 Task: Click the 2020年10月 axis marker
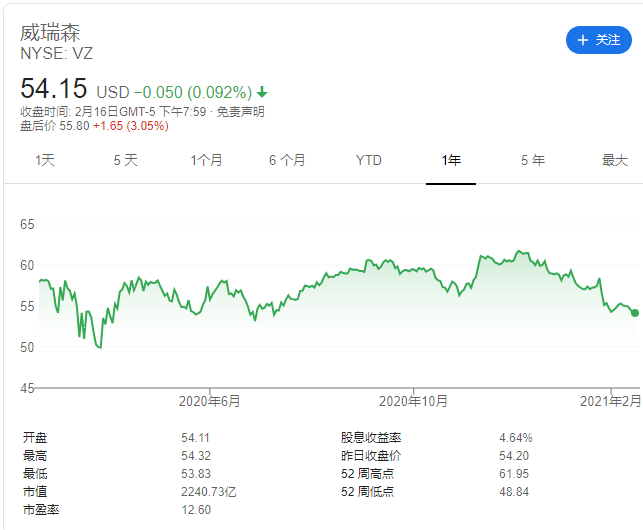point(413,401)
